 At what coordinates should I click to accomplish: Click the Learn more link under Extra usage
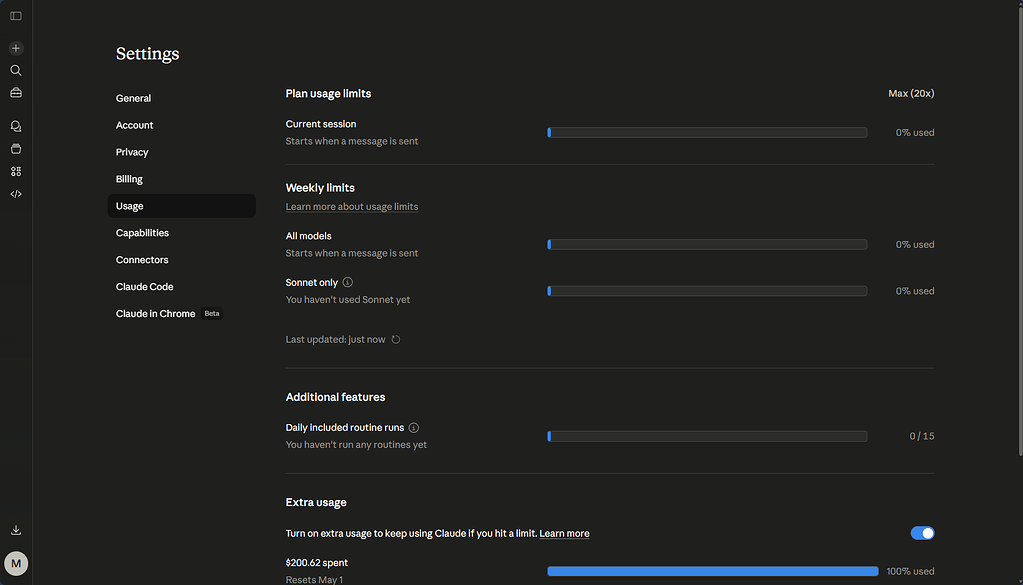click(x=564, y=533)
